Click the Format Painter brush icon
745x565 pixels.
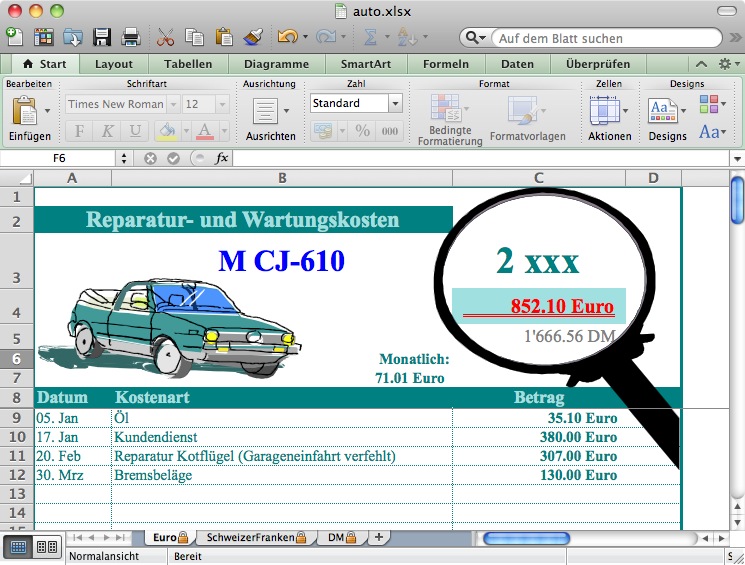click(252, 38)
